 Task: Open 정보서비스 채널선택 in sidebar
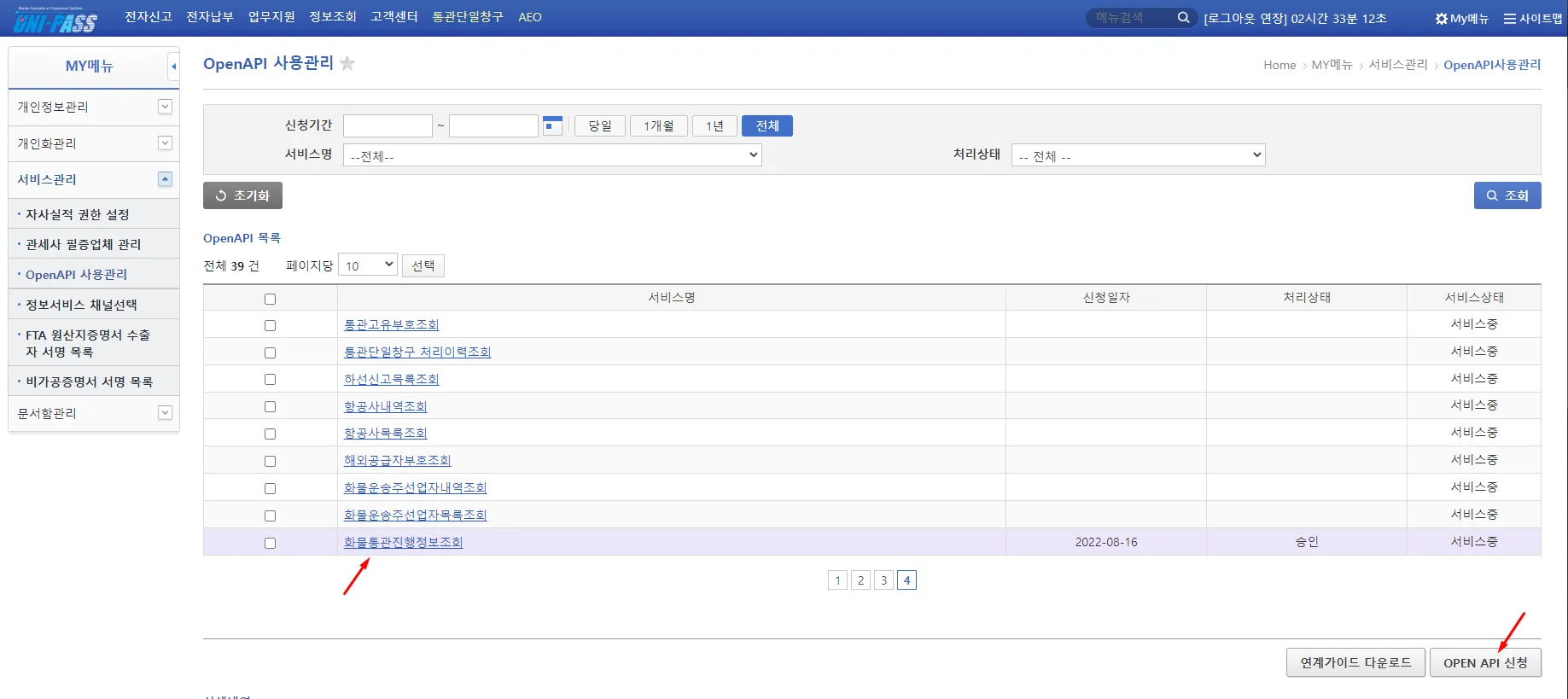[81, 305]
